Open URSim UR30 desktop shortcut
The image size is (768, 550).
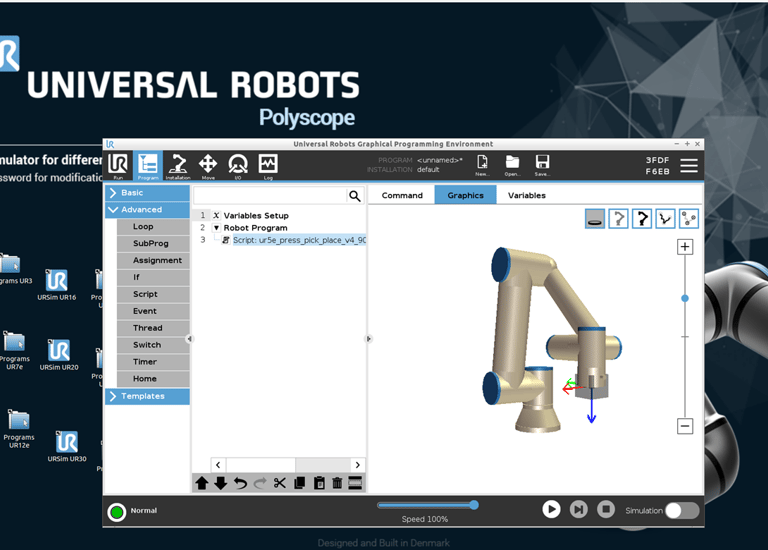[x=67, y=446]
